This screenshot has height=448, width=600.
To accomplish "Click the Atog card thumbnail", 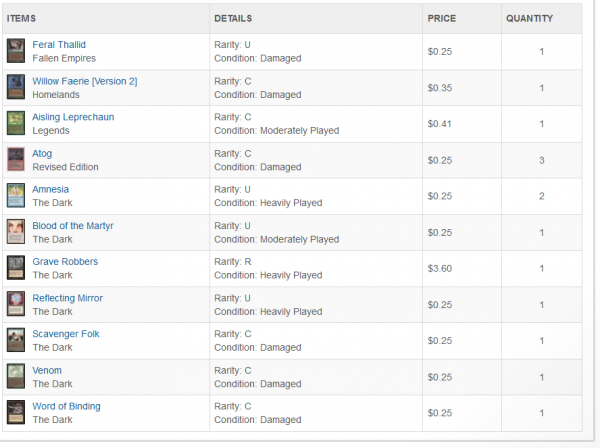I will [x=16, y=159].
